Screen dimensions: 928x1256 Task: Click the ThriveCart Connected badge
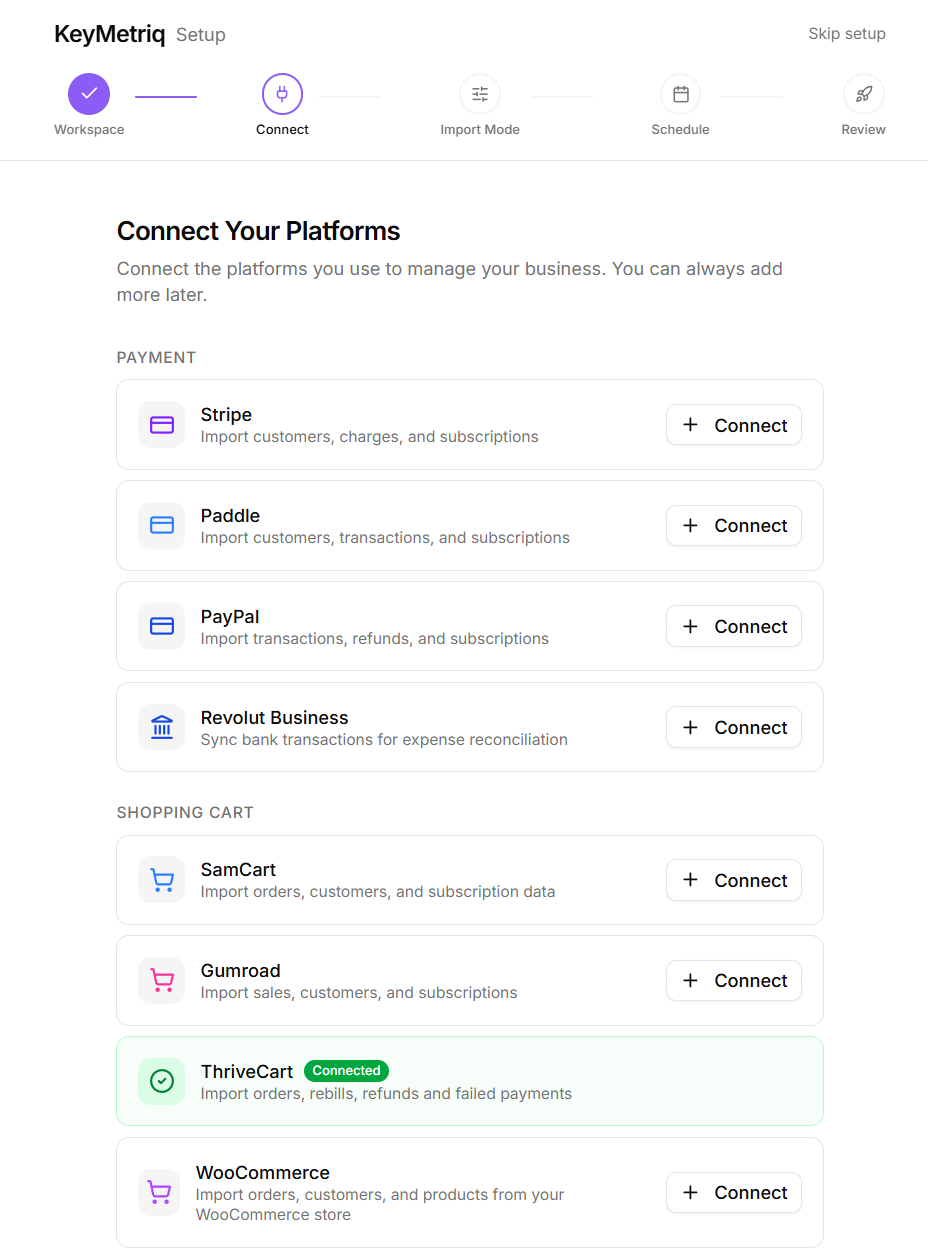pyautogui.click(x=346, y=1071)
